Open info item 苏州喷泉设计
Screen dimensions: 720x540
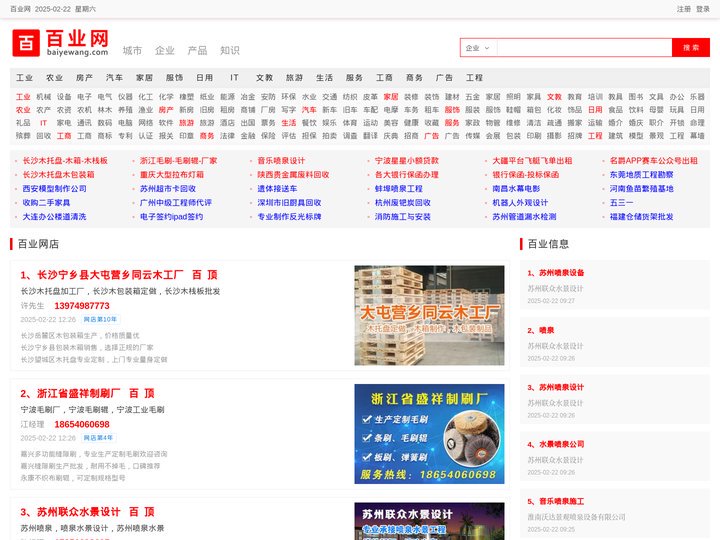point(561,387)
